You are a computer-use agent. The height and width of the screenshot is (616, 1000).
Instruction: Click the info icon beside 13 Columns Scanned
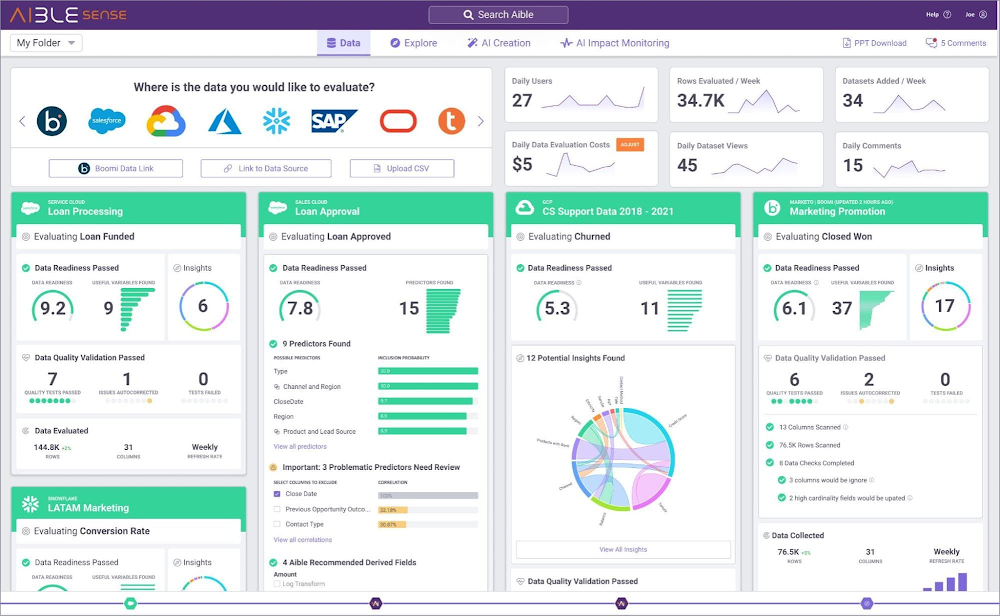[846, 427]
